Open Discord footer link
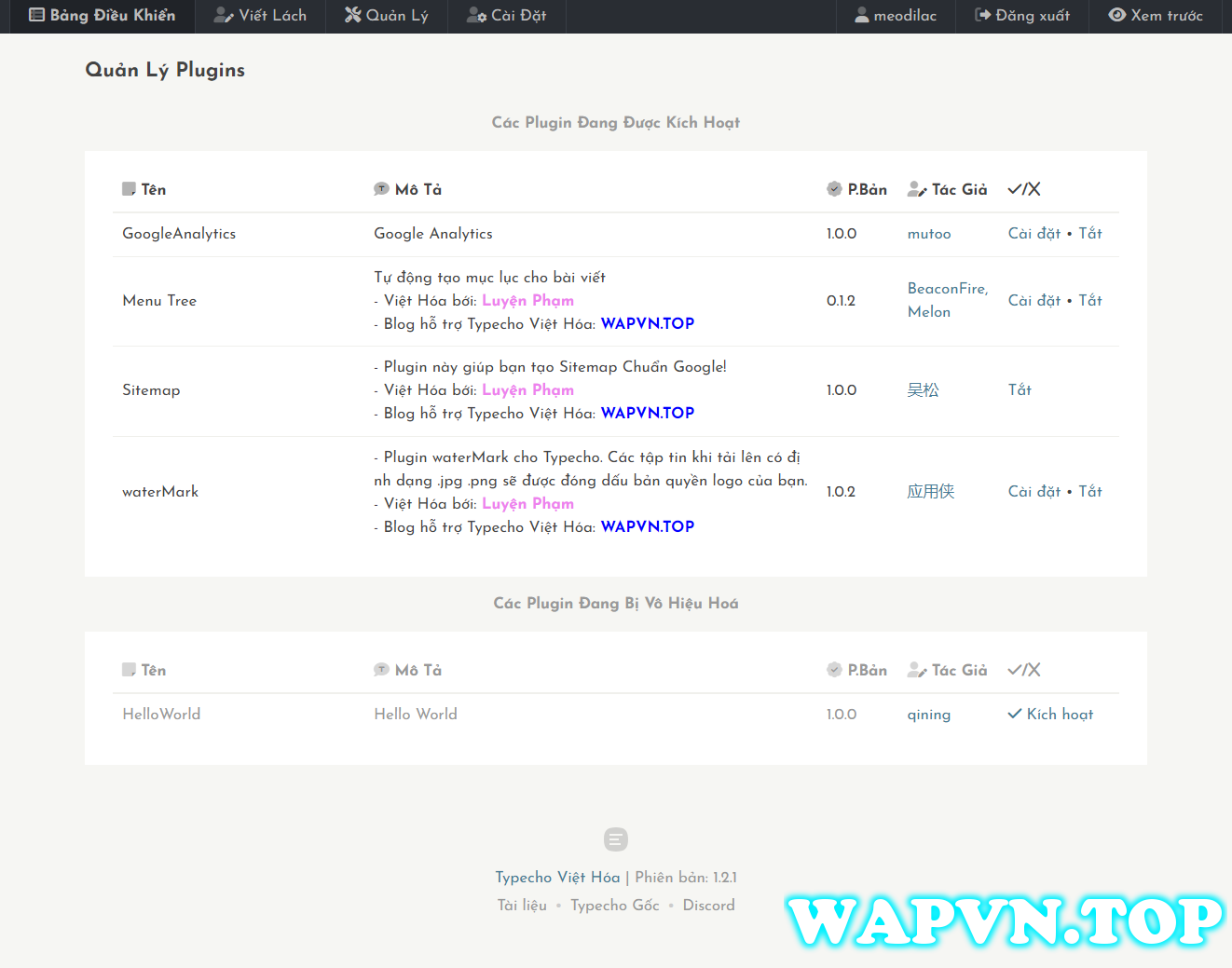Screen dimensions: 1232x968 [709, 906]
